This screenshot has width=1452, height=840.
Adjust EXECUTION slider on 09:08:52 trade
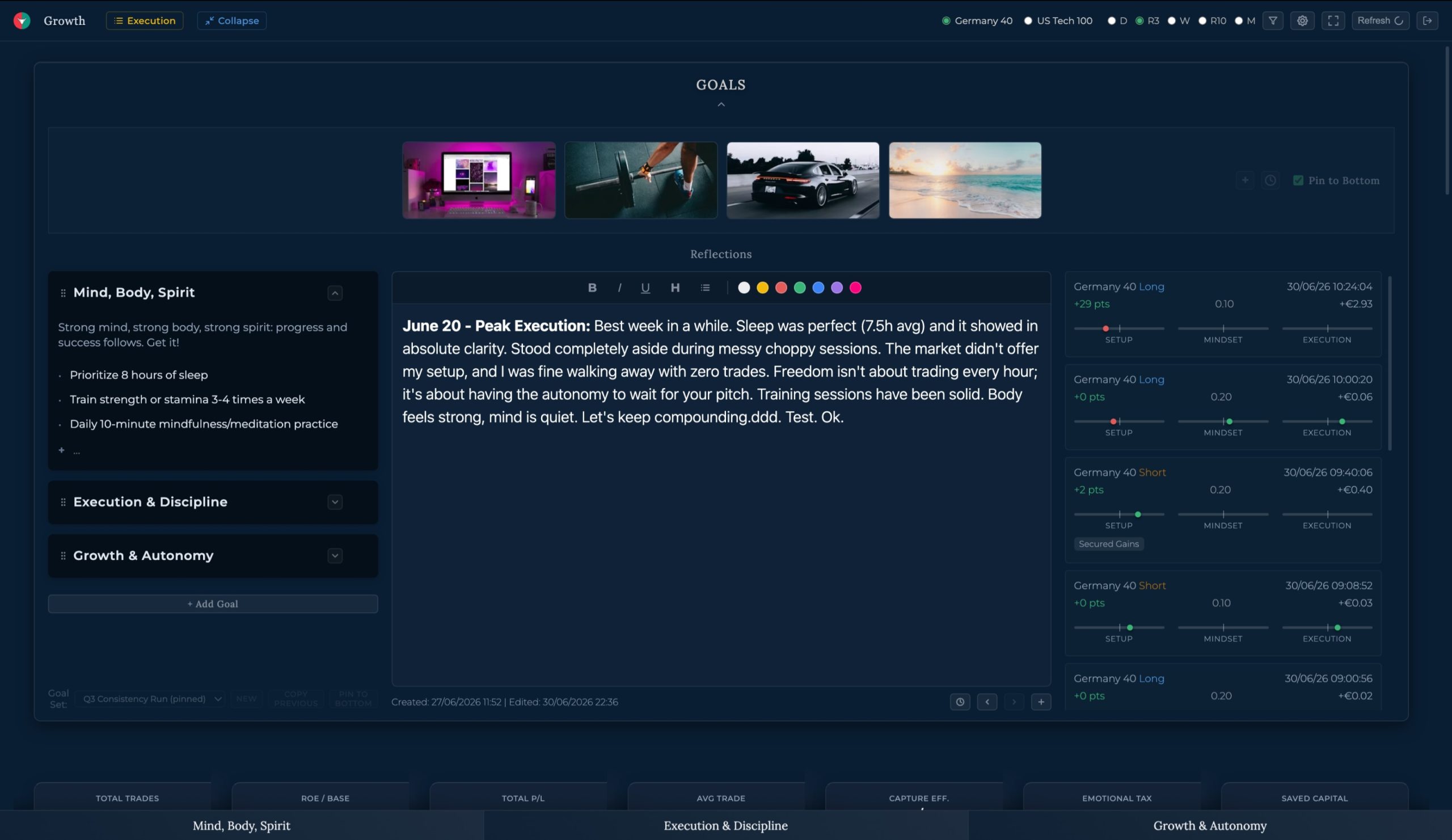(1327, 627)
